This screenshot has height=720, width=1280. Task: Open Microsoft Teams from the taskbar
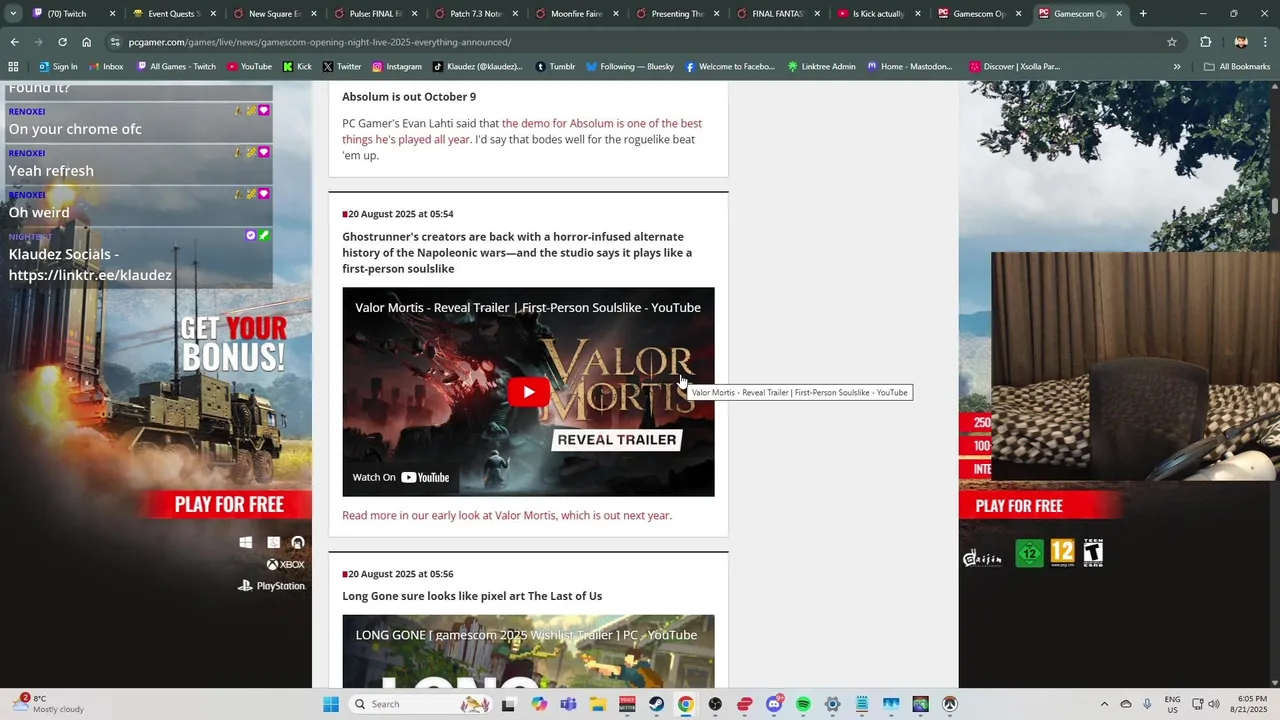568,704
